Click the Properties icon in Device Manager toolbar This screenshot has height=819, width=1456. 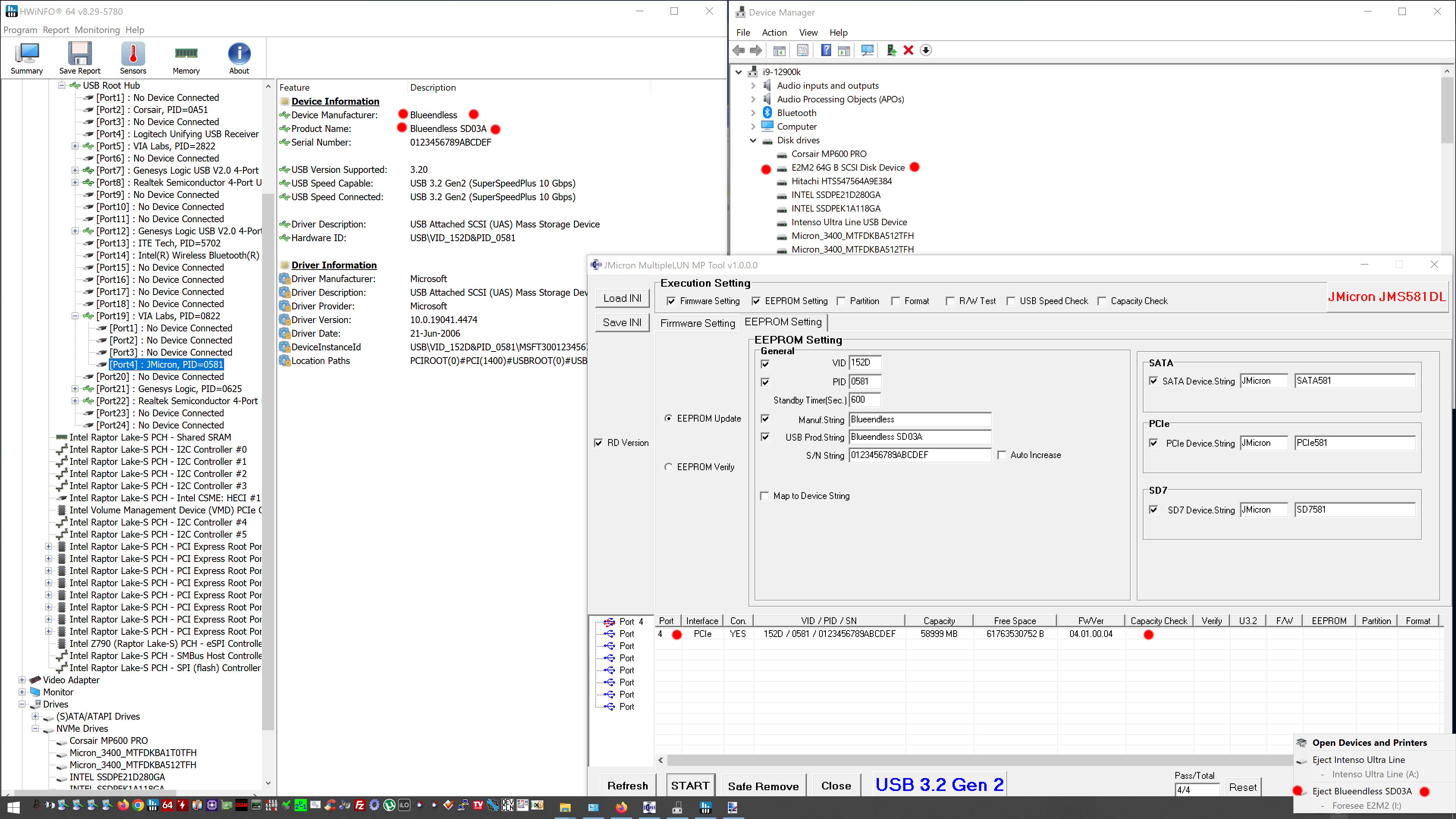pos(802,50)
